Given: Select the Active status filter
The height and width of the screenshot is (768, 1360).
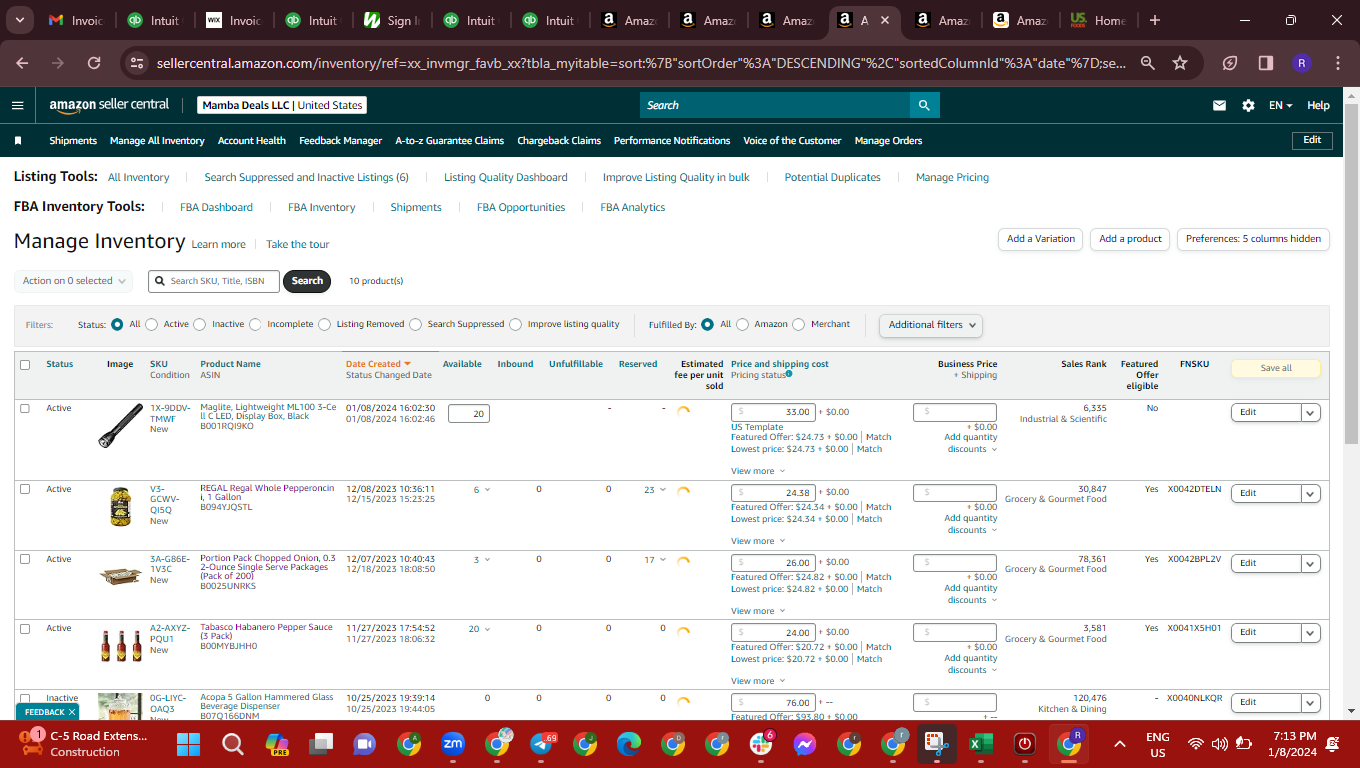Looking at the screenshot, I should 151,324.
